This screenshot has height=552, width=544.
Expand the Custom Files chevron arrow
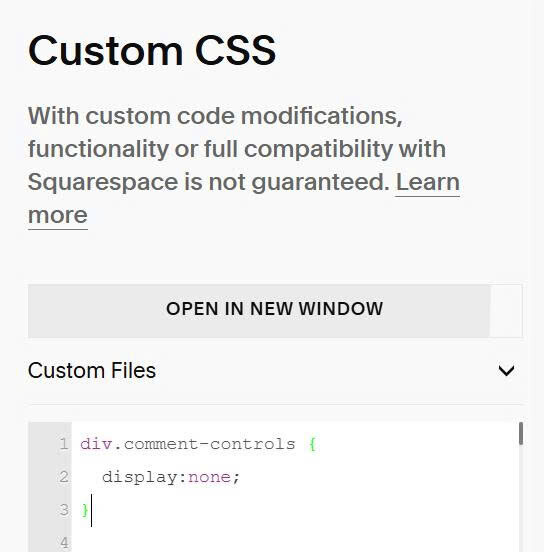coord(506,370)
